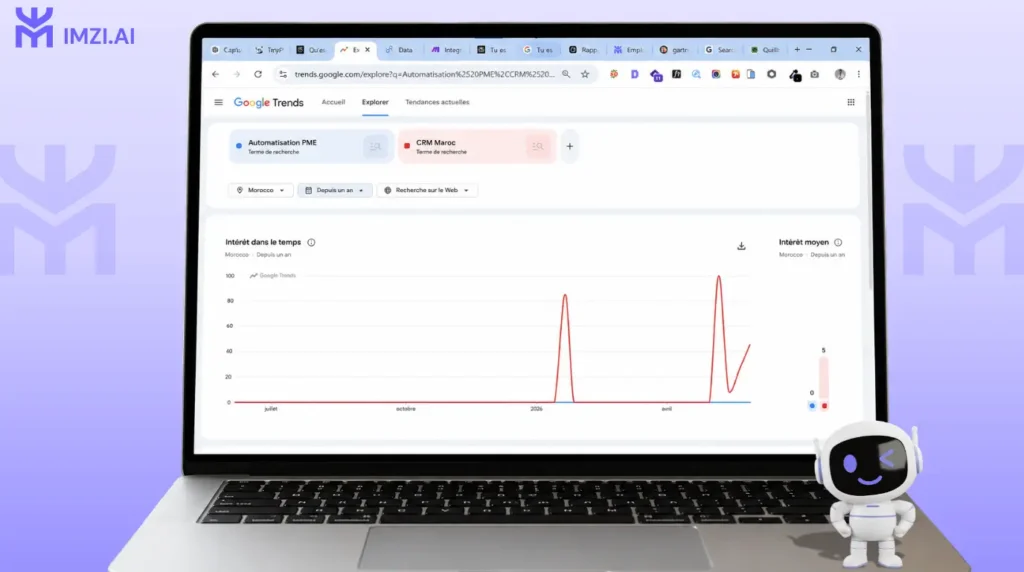The image size is (1024, 572).
Task: Click the red square of CRM Maroc
Action: [x=407, y=146]
